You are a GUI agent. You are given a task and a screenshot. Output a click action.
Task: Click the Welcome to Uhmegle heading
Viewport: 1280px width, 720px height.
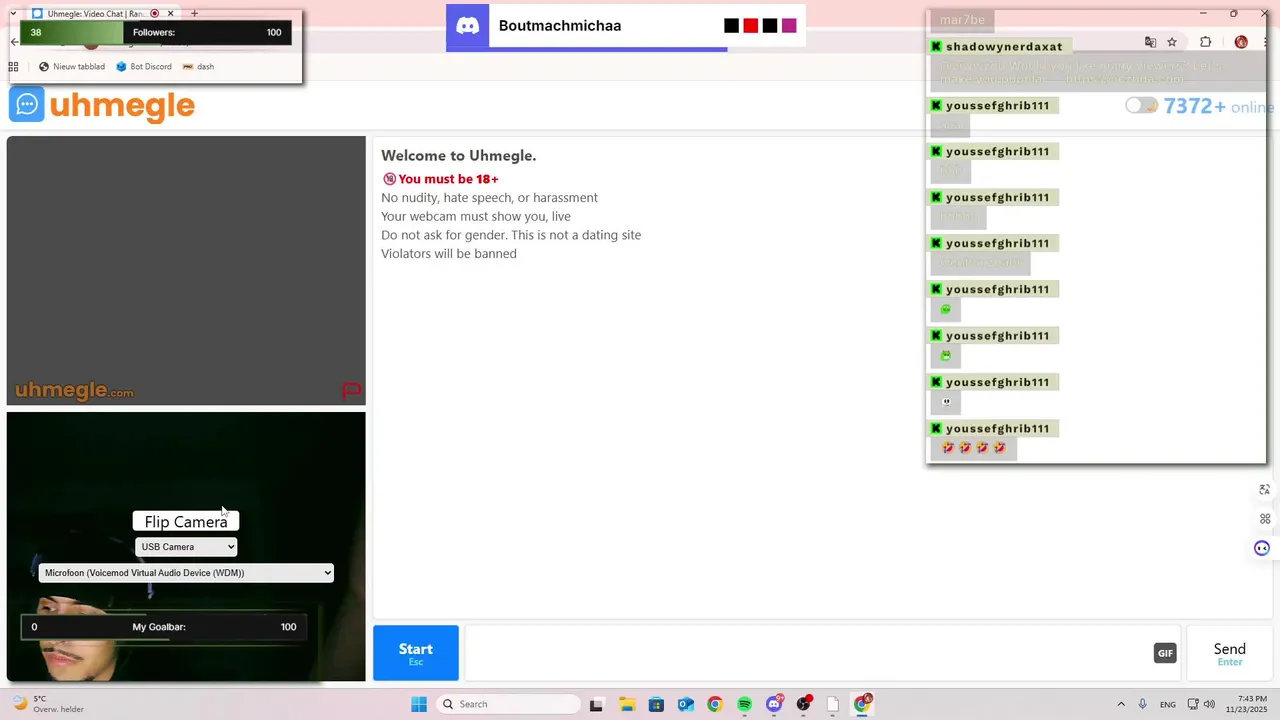(458, 155)
